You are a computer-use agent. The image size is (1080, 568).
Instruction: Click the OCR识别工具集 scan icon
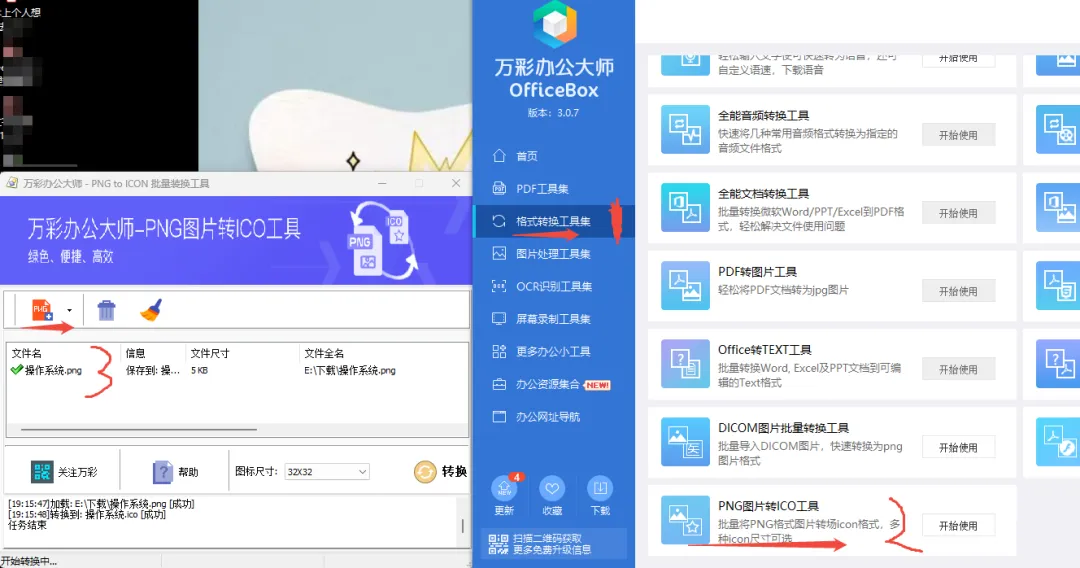pyautogui.click(x=499, y=286)
